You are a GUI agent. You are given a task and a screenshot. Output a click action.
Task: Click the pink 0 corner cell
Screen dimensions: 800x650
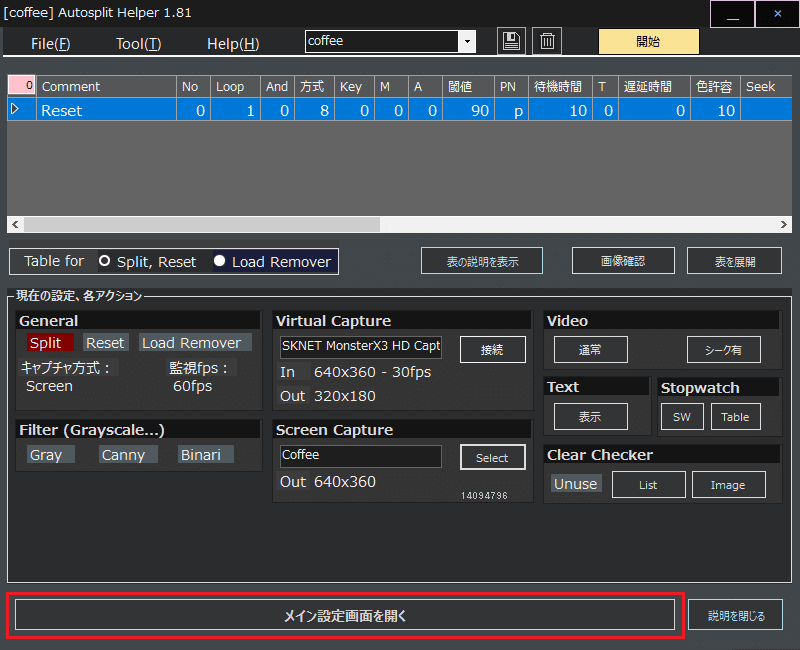pyautogui.click(x=21, y=86)
